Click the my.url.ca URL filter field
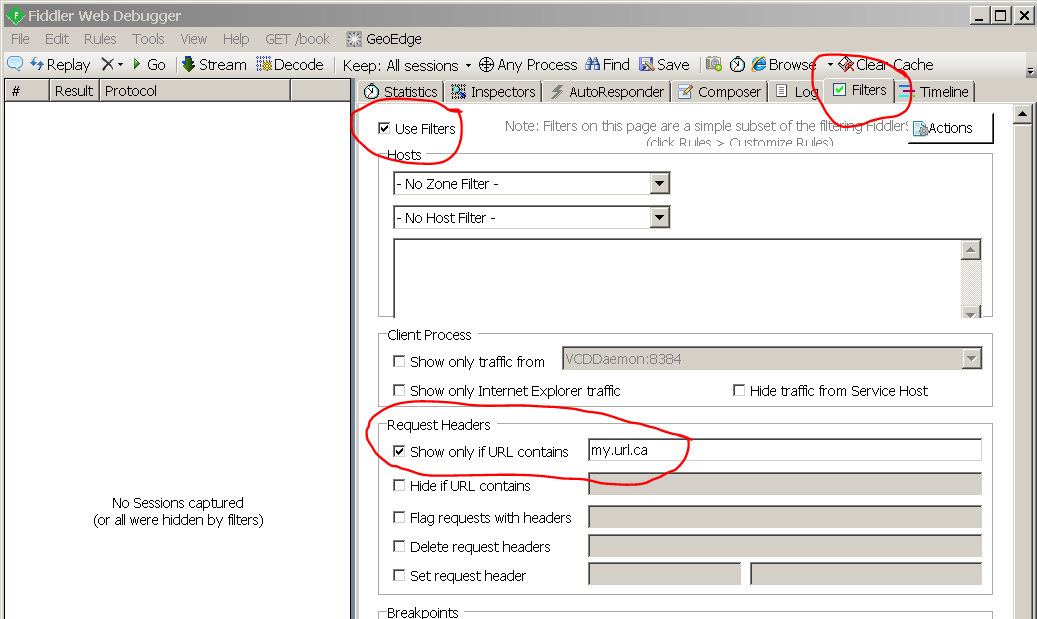This screenshot has width=1037, height=619. (784, 450)
